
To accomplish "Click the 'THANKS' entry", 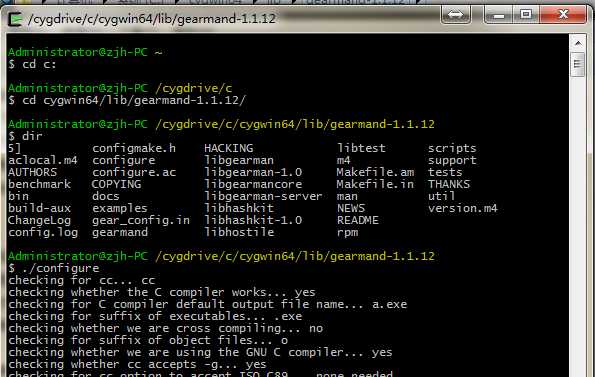I will pos(449,184).
